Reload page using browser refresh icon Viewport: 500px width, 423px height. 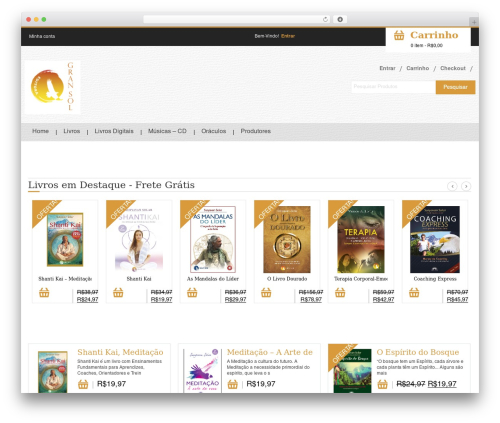click(x=325, y=19)
